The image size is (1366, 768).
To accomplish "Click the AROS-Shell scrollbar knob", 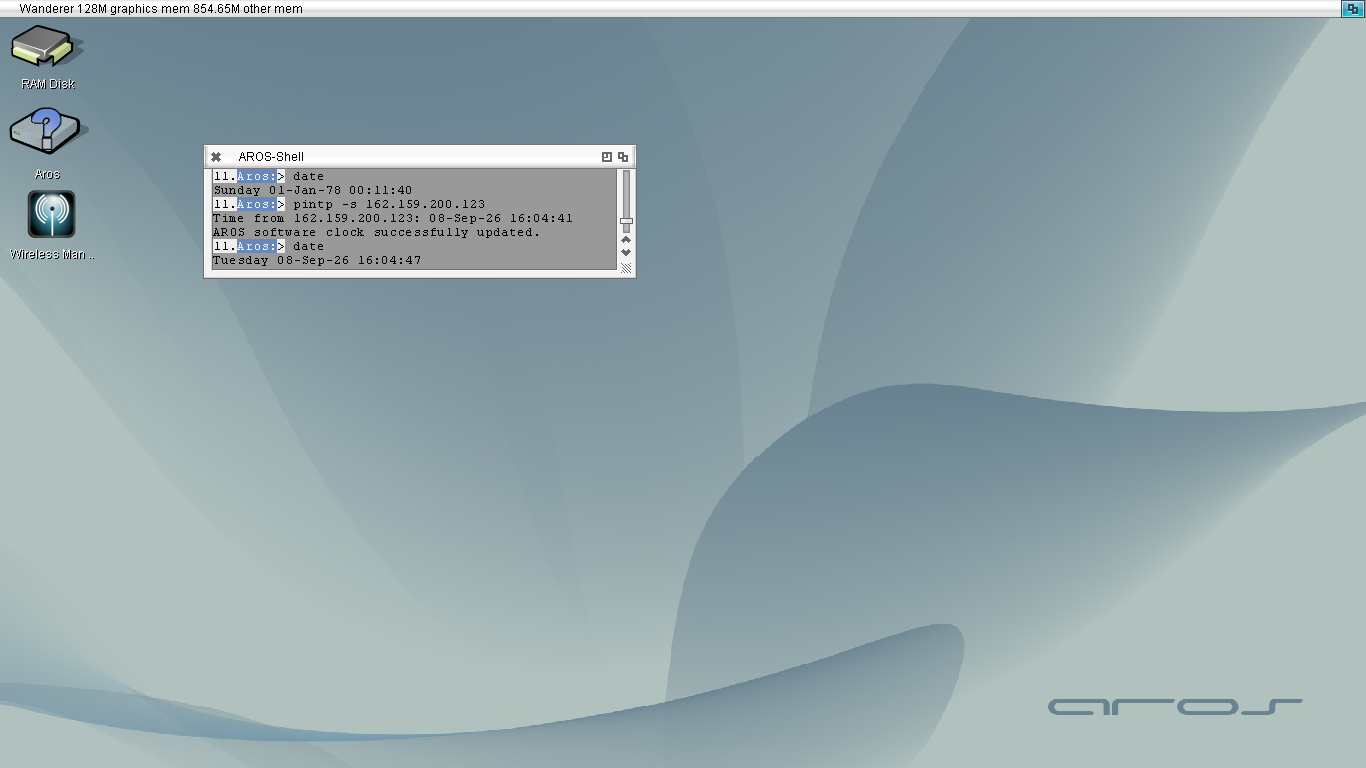I will pyautogui.click(x=626, y=221).
